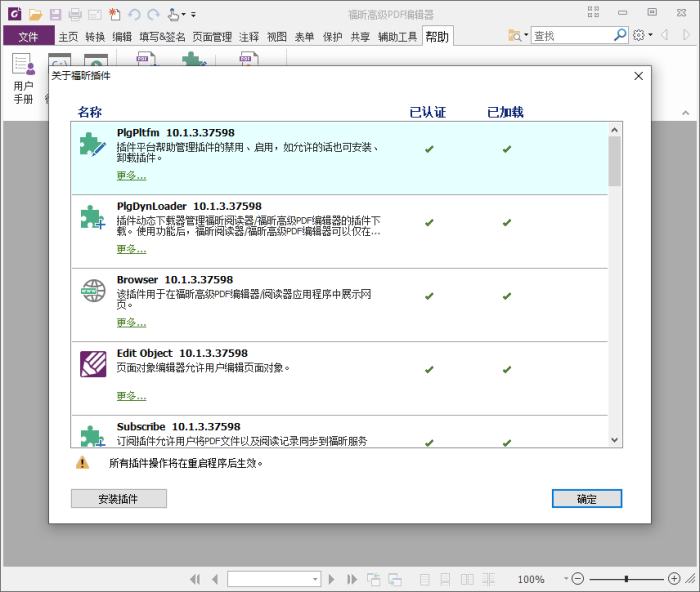Click the PlgPltfm plugin puzzle icon
Image resolution: width=700 pixels, height=592 pixels.
92,144
